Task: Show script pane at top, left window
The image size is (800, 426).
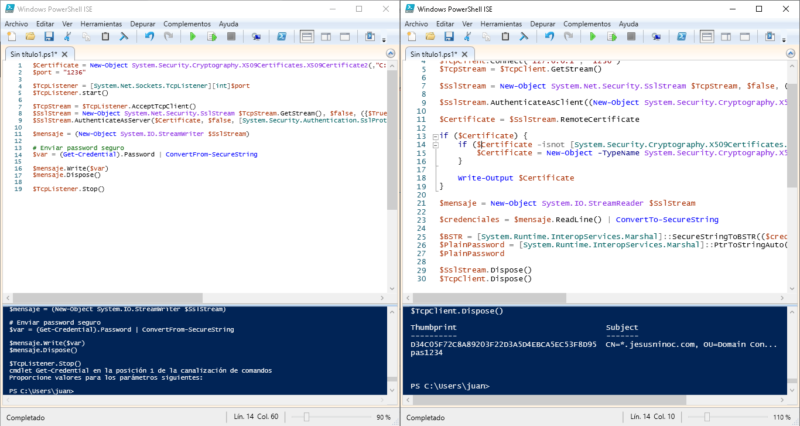Action: tap(307, 37)
